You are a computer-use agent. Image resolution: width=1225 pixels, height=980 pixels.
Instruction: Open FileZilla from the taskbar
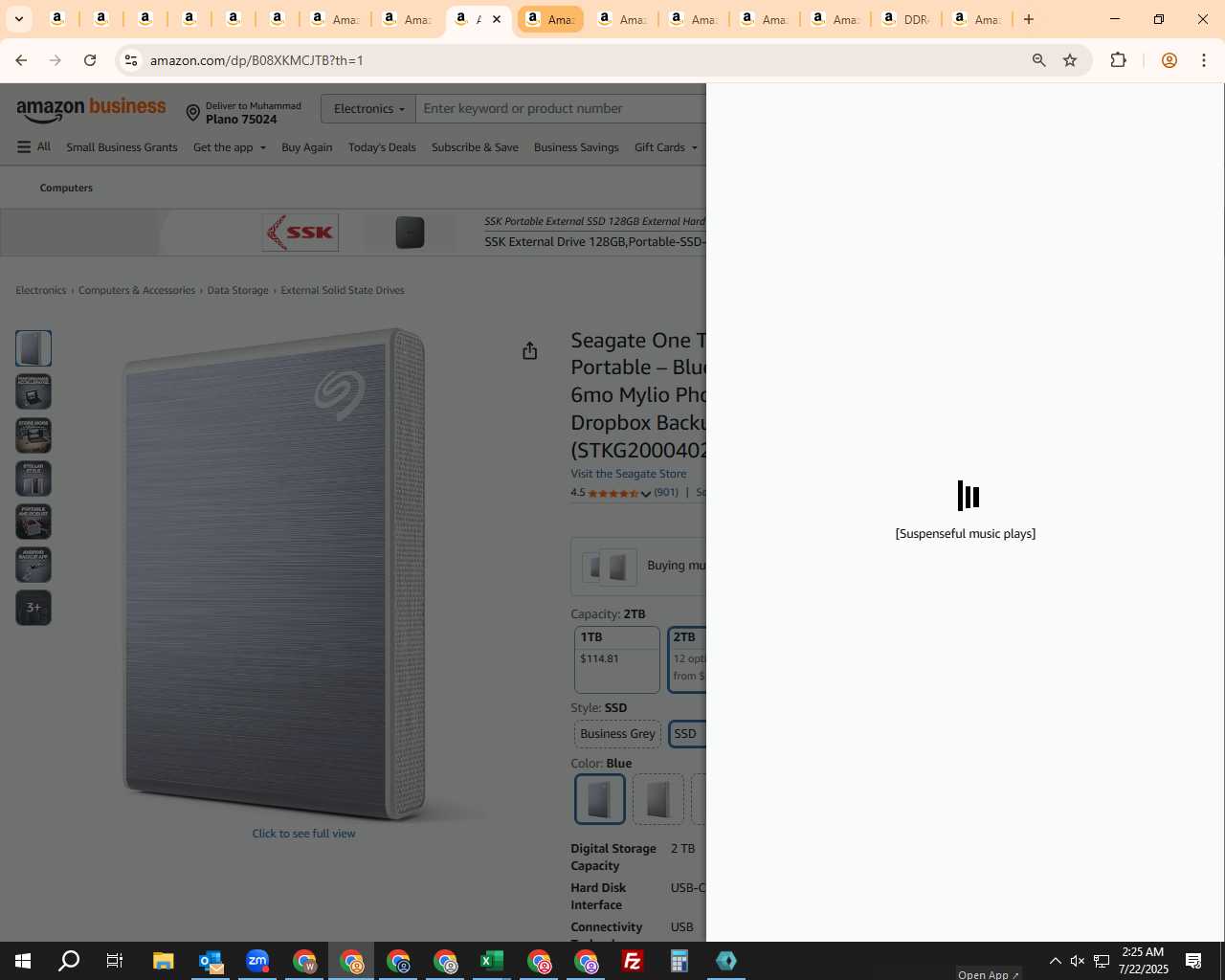[633, 961]
